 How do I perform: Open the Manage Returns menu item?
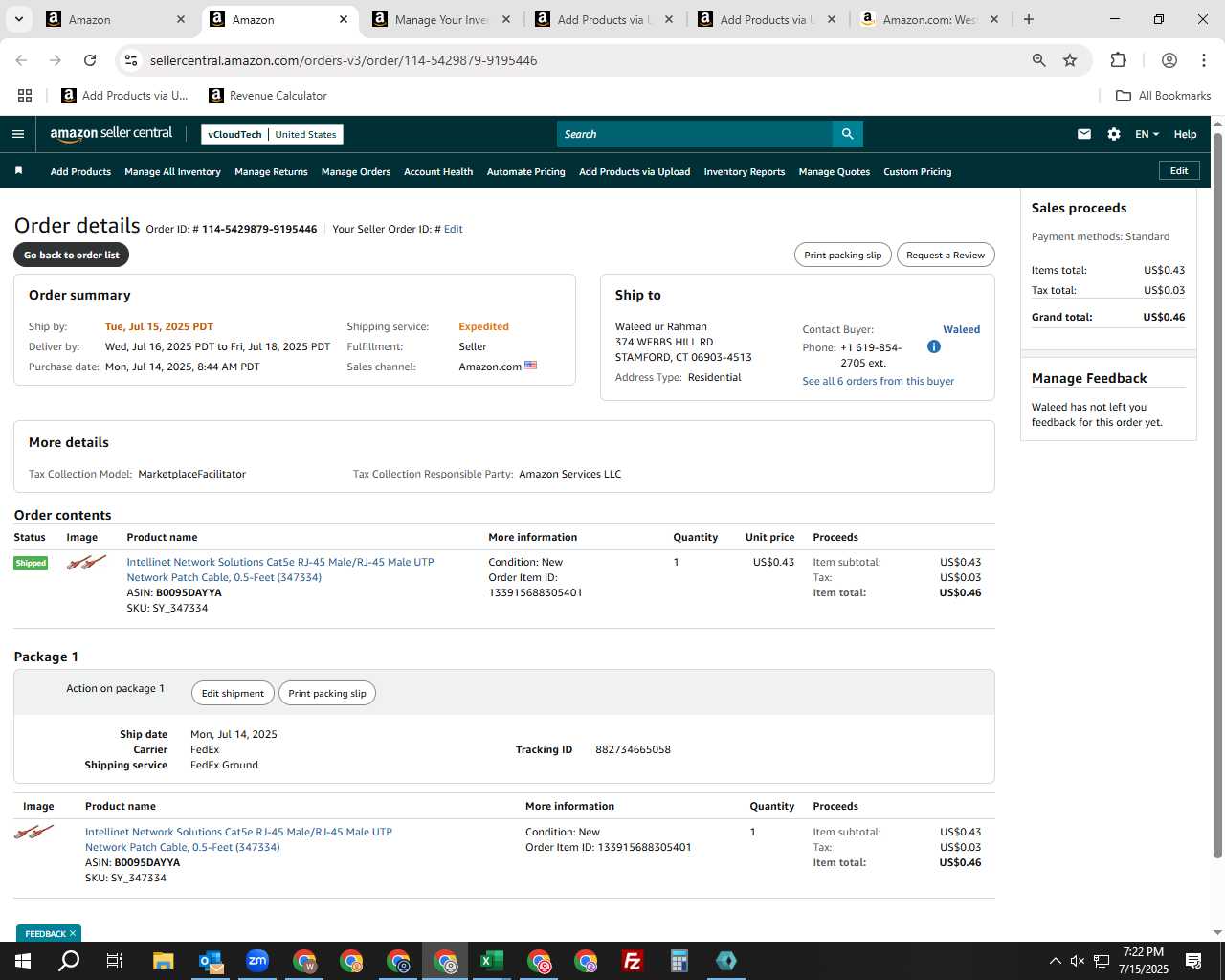[271, 172]
